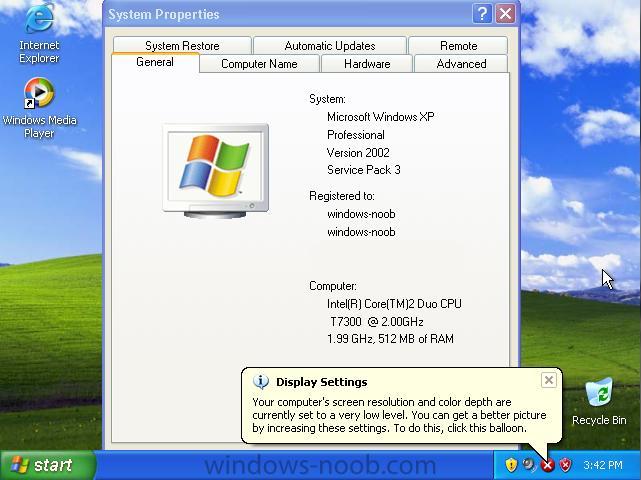Viewport: 641px width, 480px height.
Task: Switch to the System Restore tab
Action: tap(182, 45)
